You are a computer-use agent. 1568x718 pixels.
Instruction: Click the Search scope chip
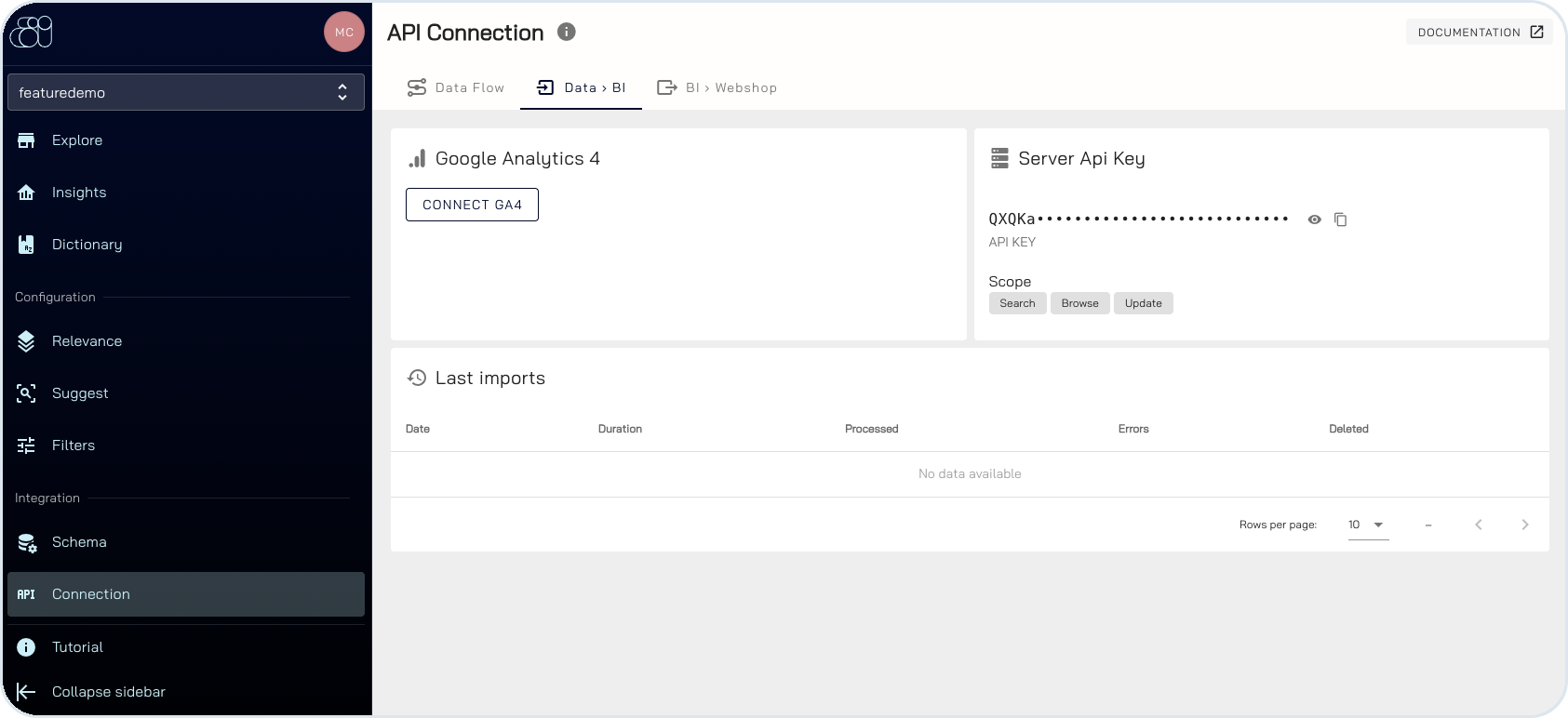coord(1018,303)
